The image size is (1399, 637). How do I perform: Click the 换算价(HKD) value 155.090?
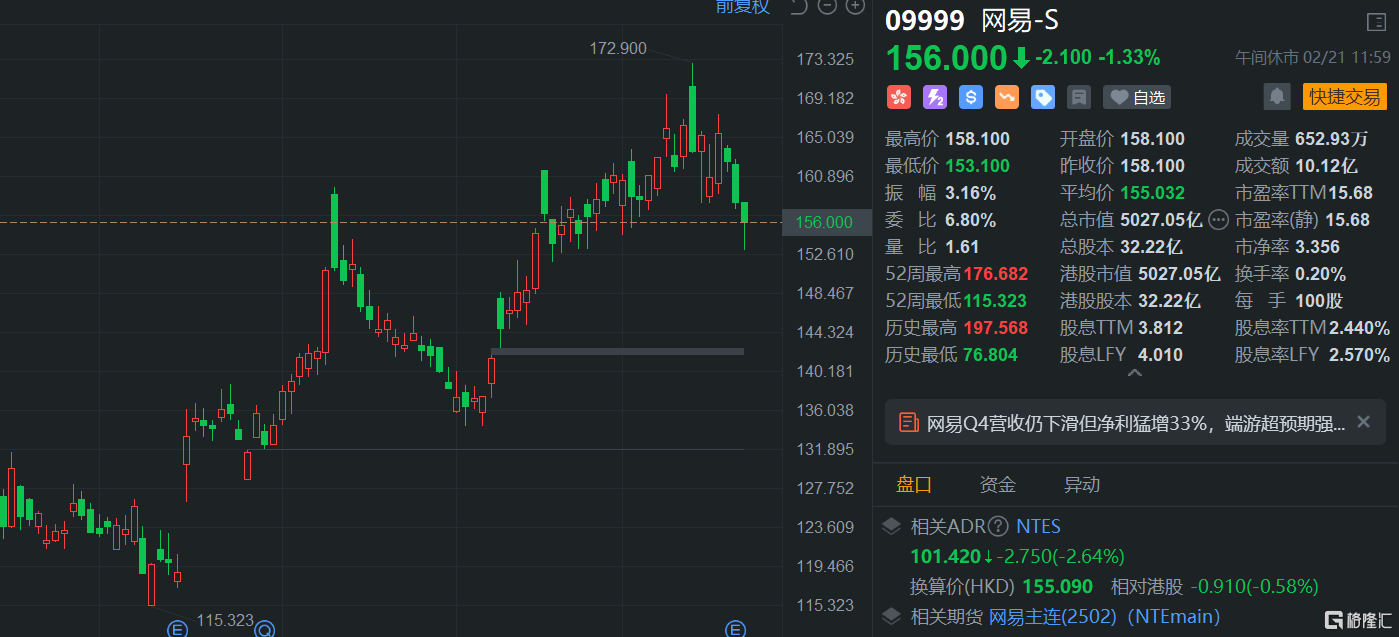[x=1059, y=587]
